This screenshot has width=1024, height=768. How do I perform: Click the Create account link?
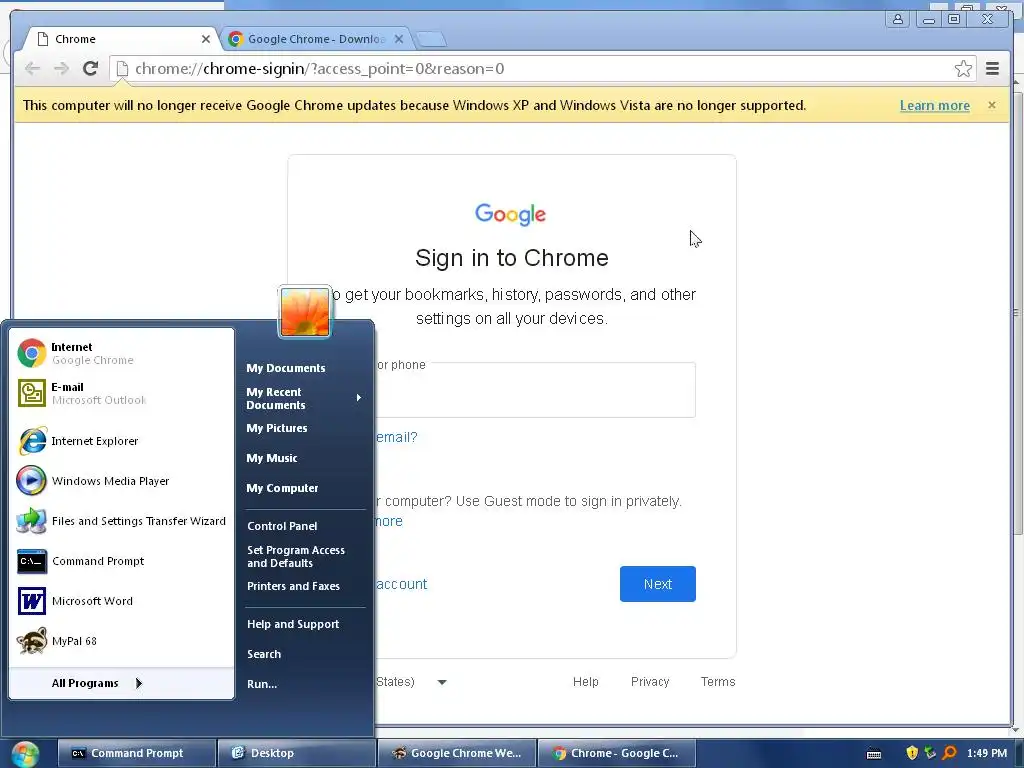(401, 584)
